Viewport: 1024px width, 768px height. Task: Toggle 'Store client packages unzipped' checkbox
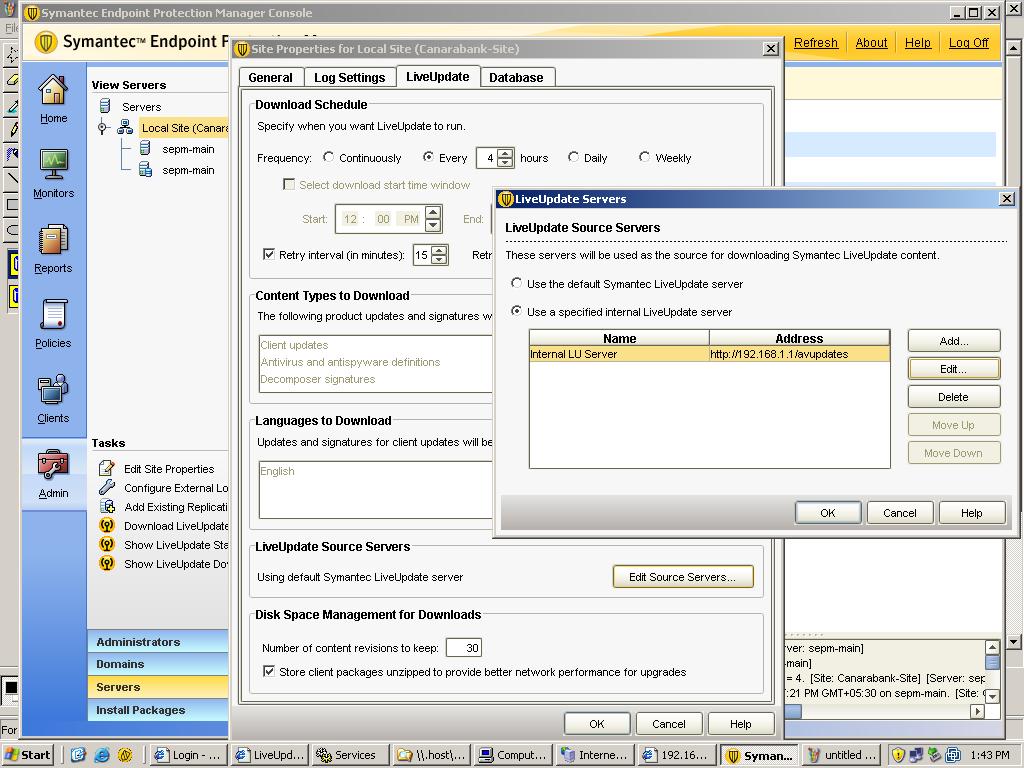click(x=269, y=672)
